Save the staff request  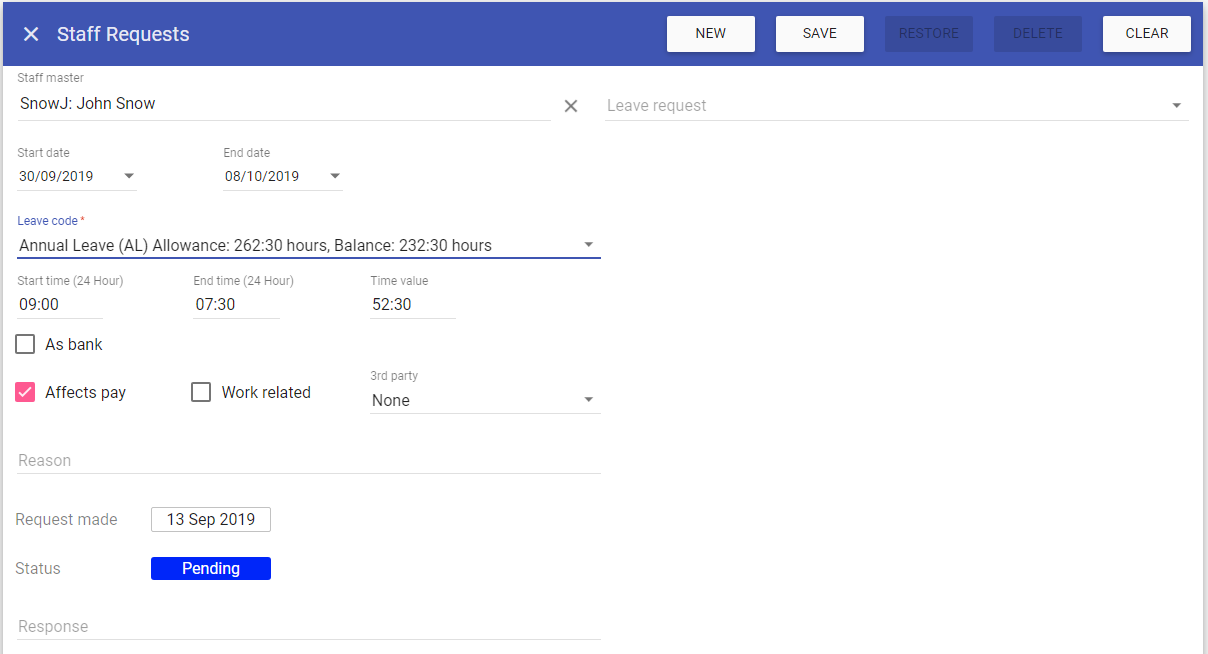[x=819, y=34]
